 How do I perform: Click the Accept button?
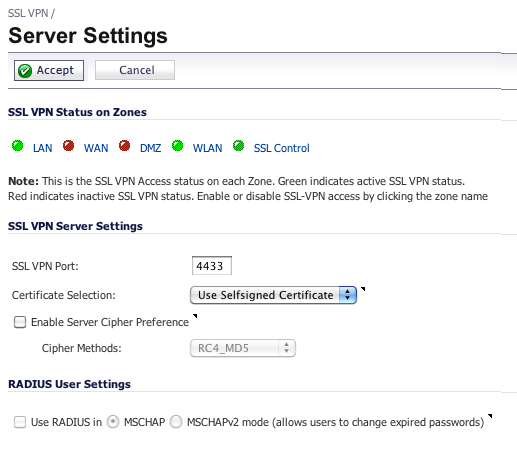[49, 70]
